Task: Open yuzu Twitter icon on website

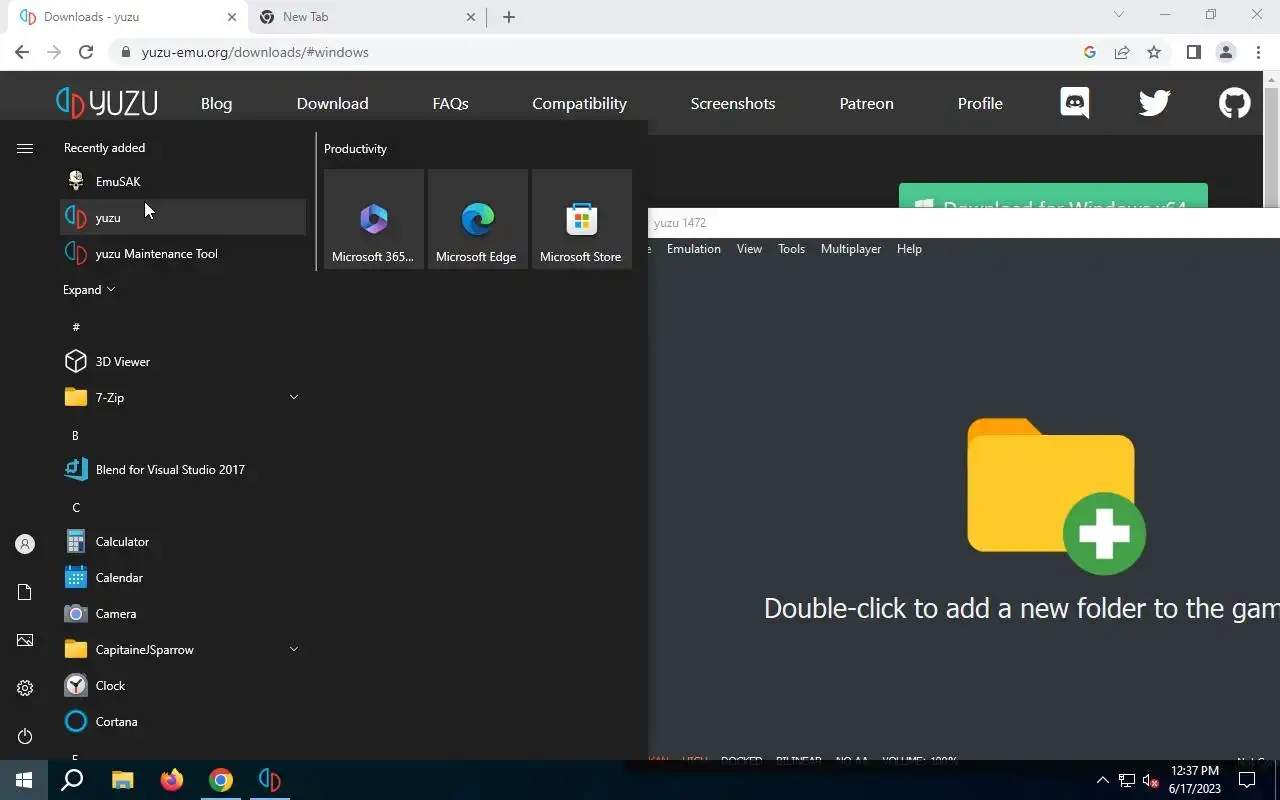Action: tap(1155, 103)
